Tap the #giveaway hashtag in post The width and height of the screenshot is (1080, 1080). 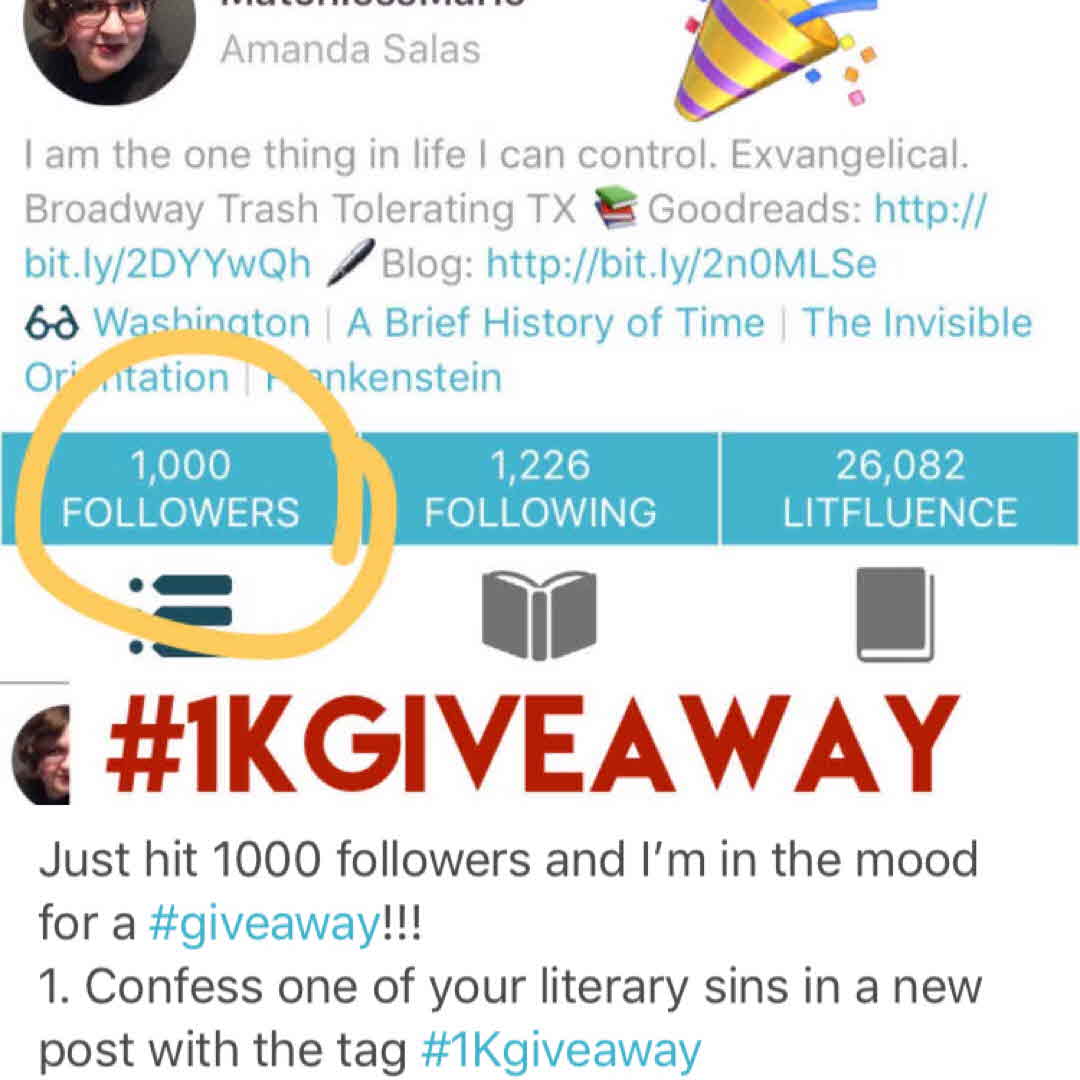pos(264,924)
